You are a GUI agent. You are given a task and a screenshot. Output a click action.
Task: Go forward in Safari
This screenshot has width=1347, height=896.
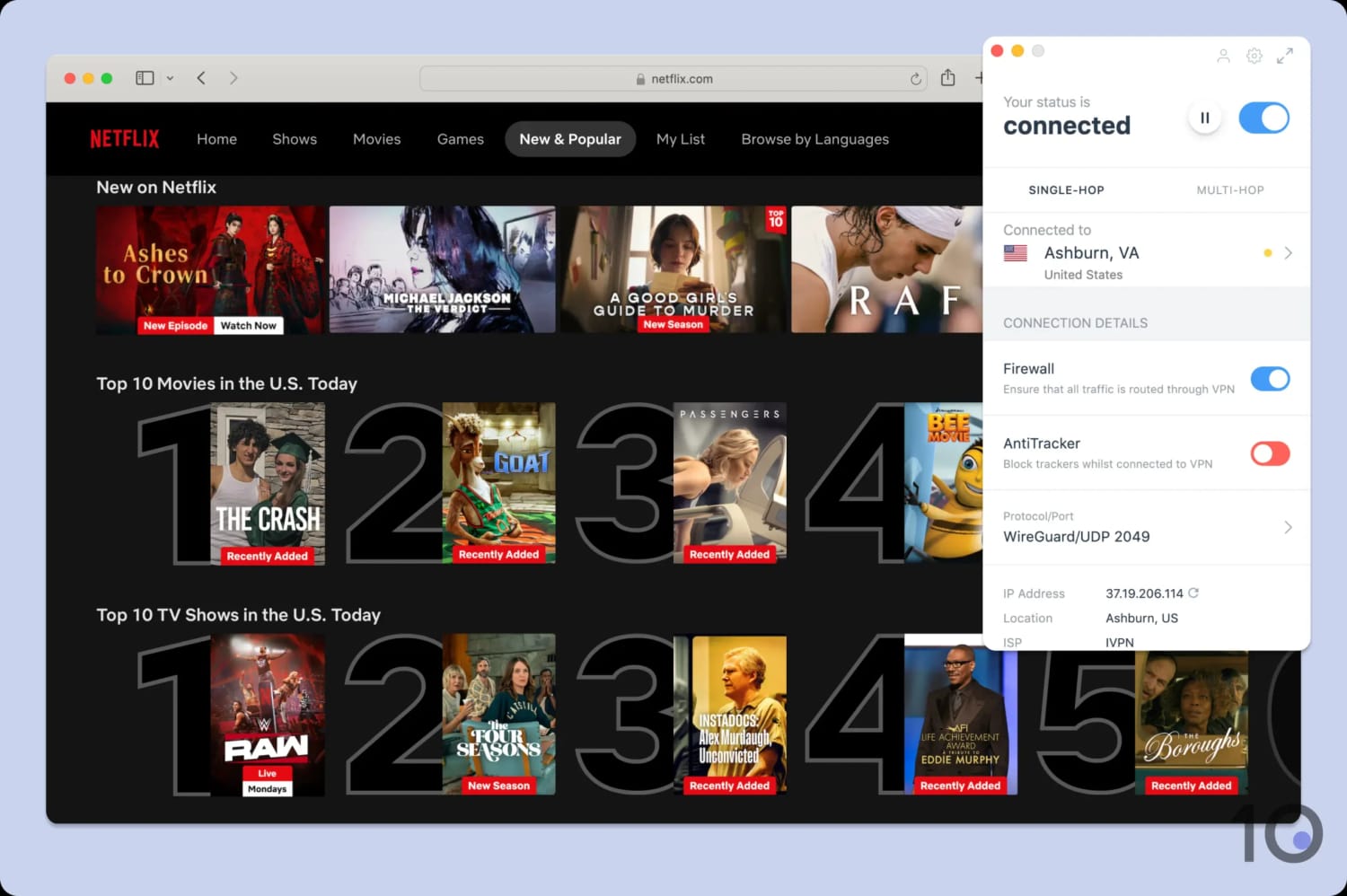pyautogui.click(x=233, y=78)
